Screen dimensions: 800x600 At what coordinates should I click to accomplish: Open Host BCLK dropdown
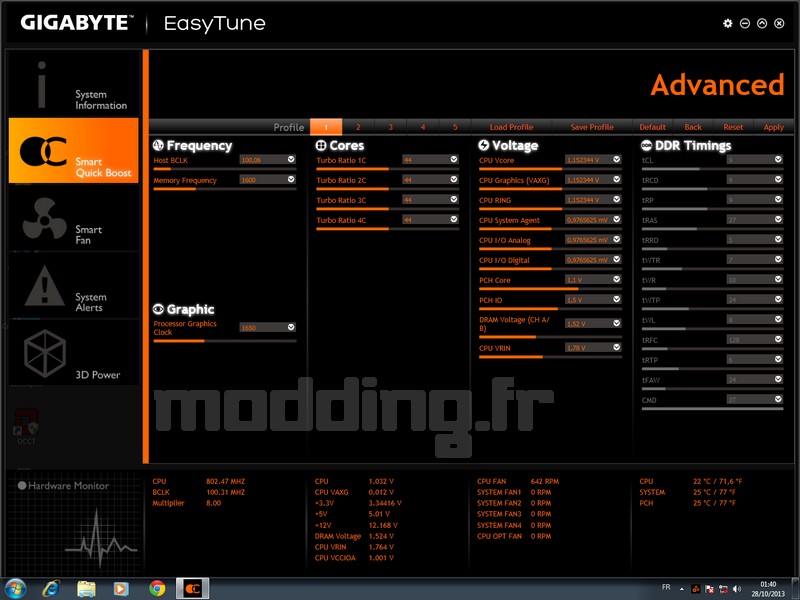(291, 159)
